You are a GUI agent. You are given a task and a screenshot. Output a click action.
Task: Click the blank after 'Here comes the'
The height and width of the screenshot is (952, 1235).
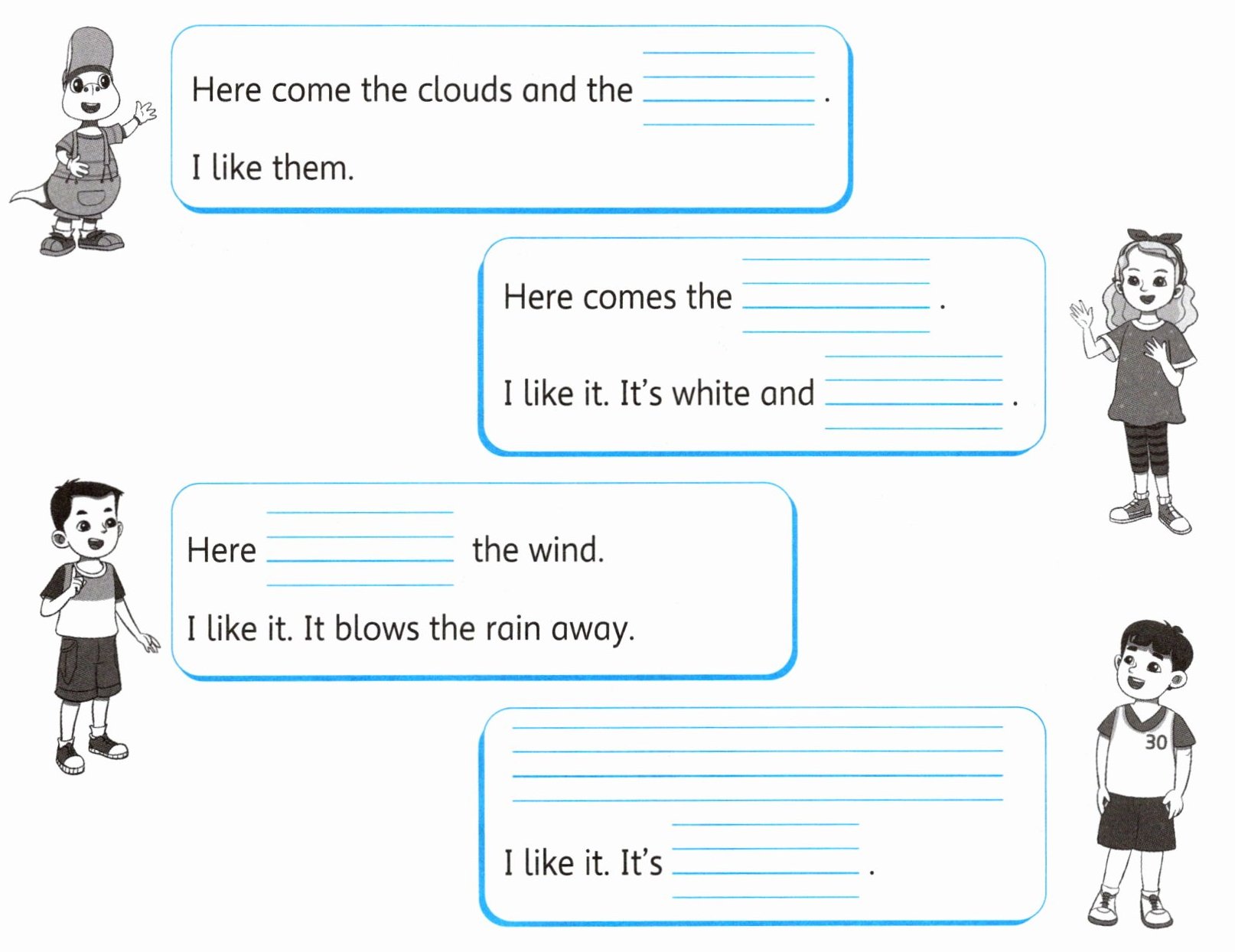(836, 295)
